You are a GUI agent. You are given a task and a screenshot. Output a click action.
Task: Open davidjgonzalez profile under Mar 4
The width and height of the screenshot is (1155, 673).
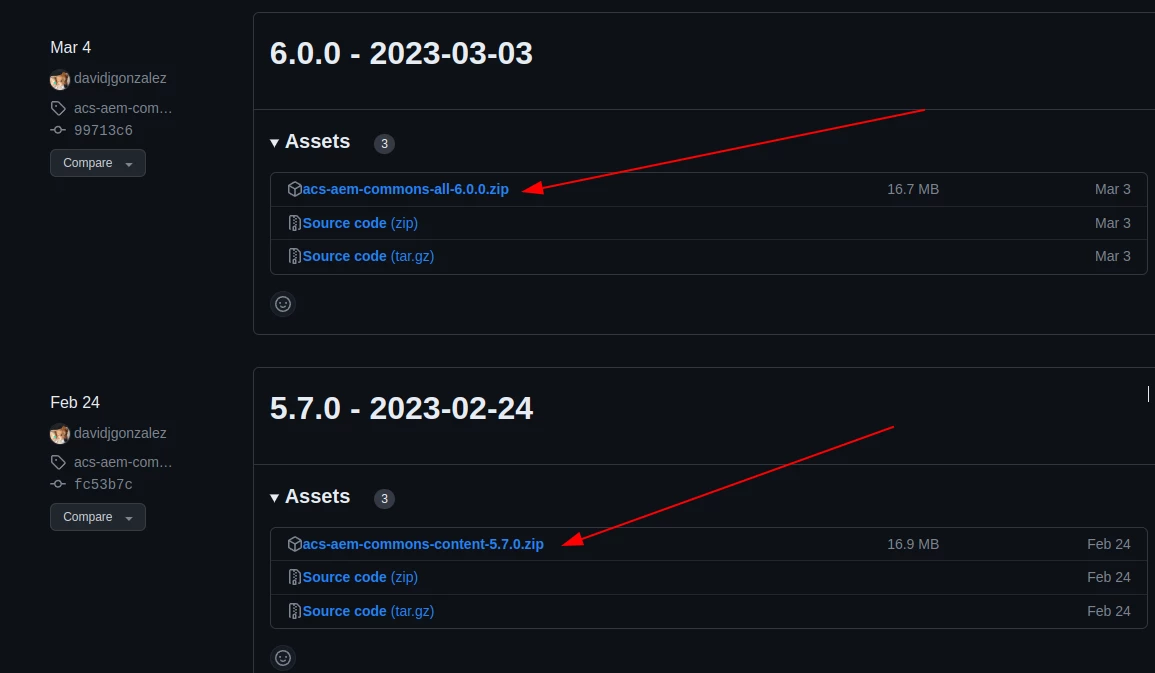(x=120, y=78)
